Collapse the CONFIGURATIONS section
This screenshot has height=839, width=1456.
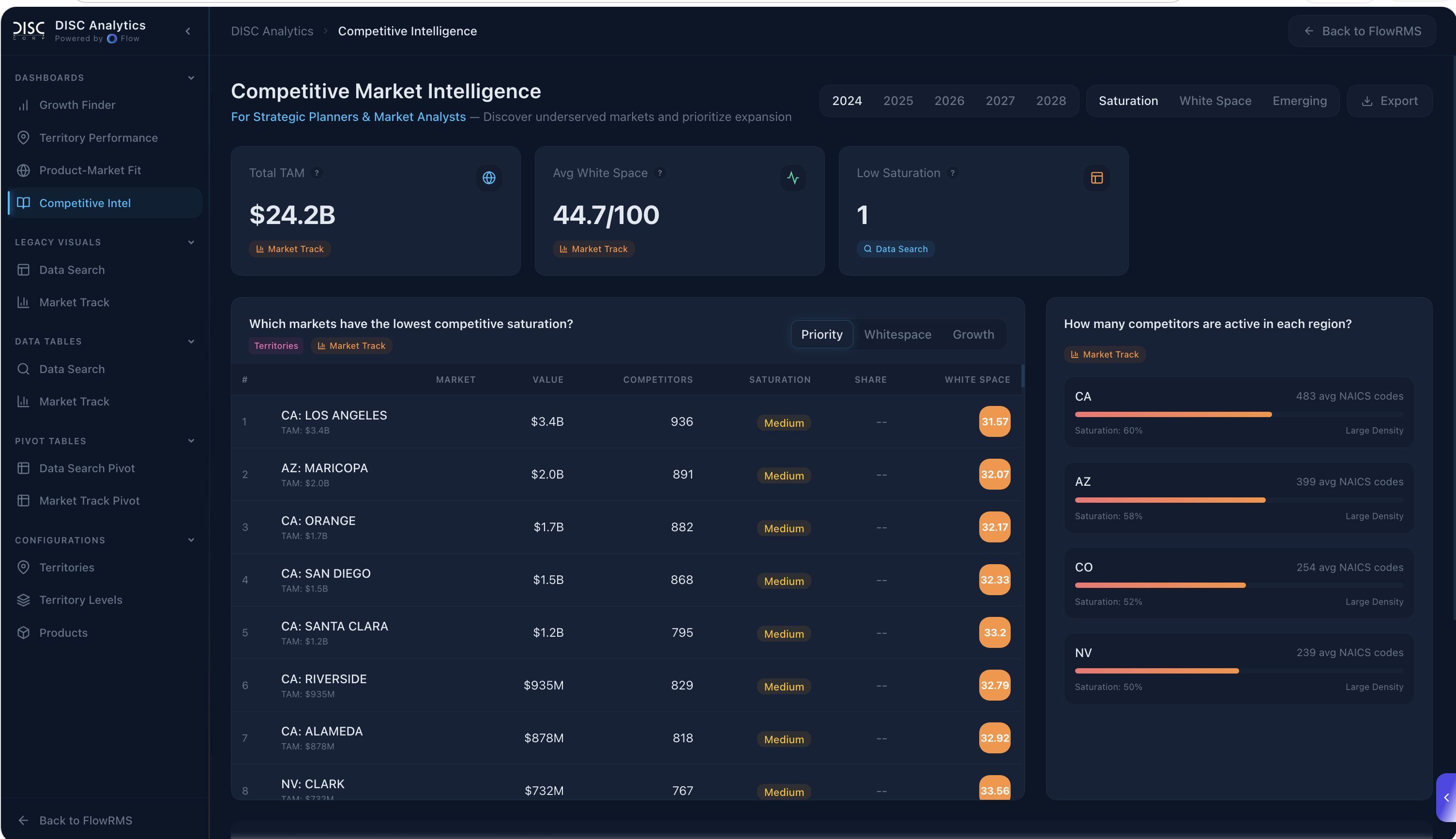[x=191, y=540]
